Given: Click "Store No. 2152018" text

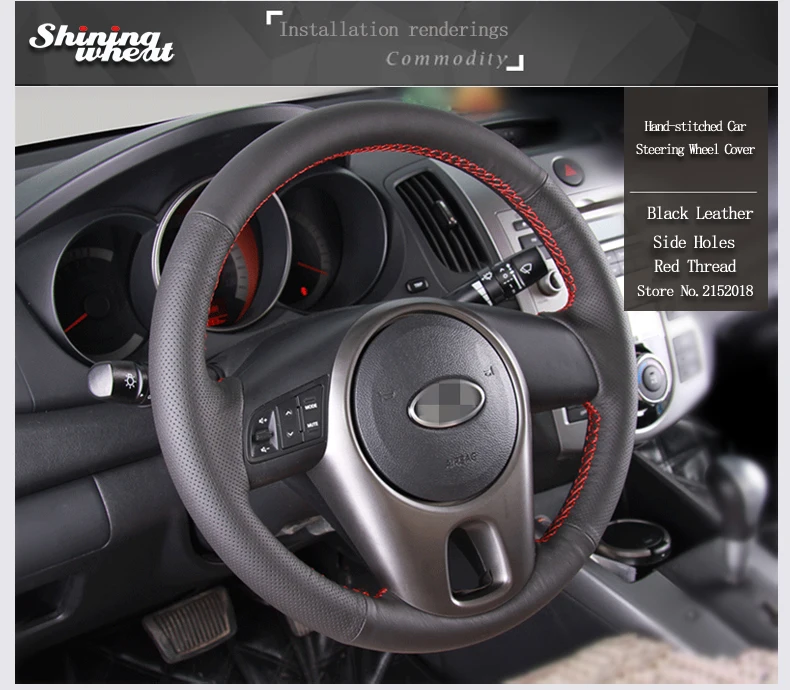Looking at the screenshot, I should [x=695, y=291].
